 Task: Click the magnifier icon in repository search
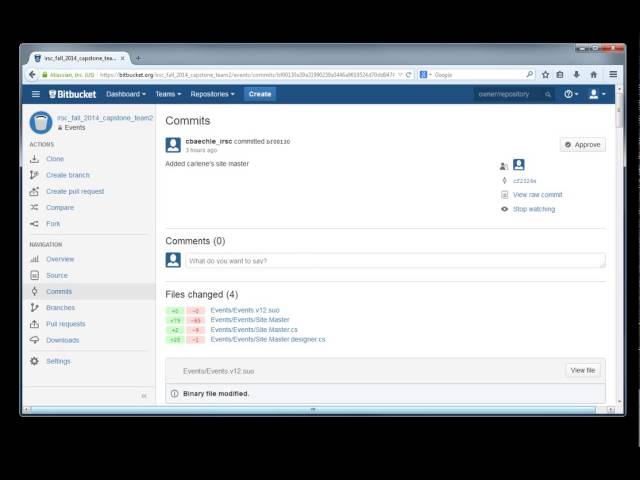(548, 95)
